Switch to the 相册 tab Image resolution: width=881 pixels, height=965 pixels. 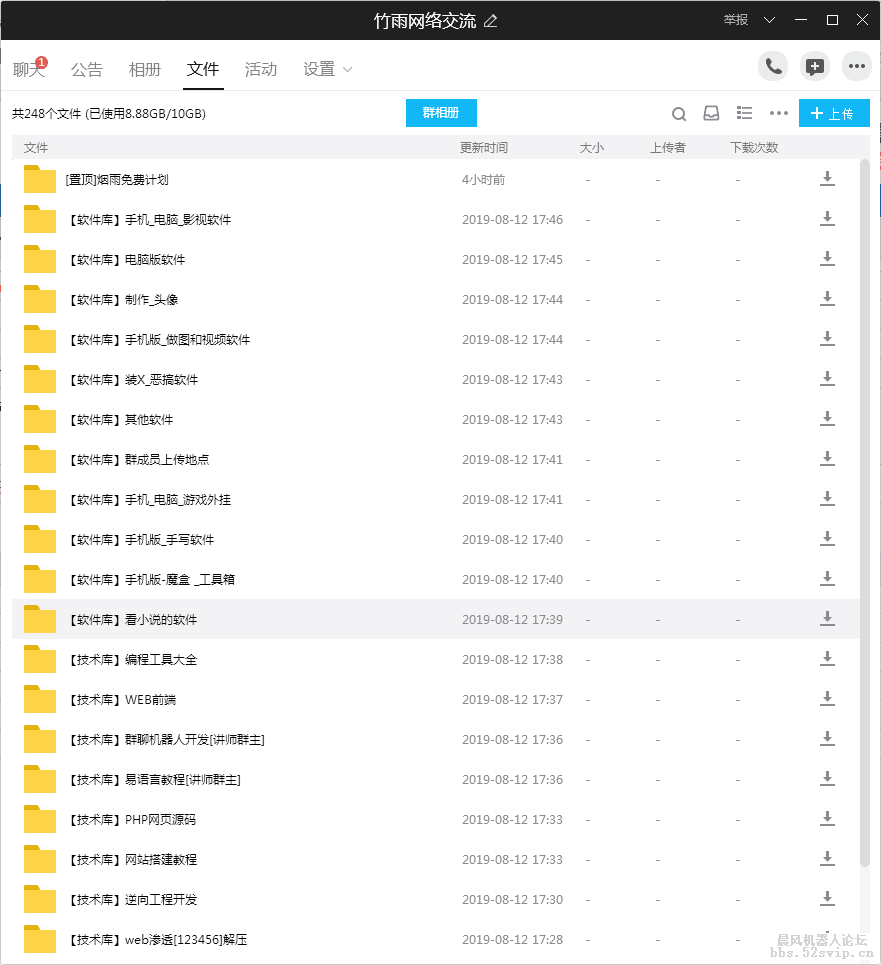[145, 69]
